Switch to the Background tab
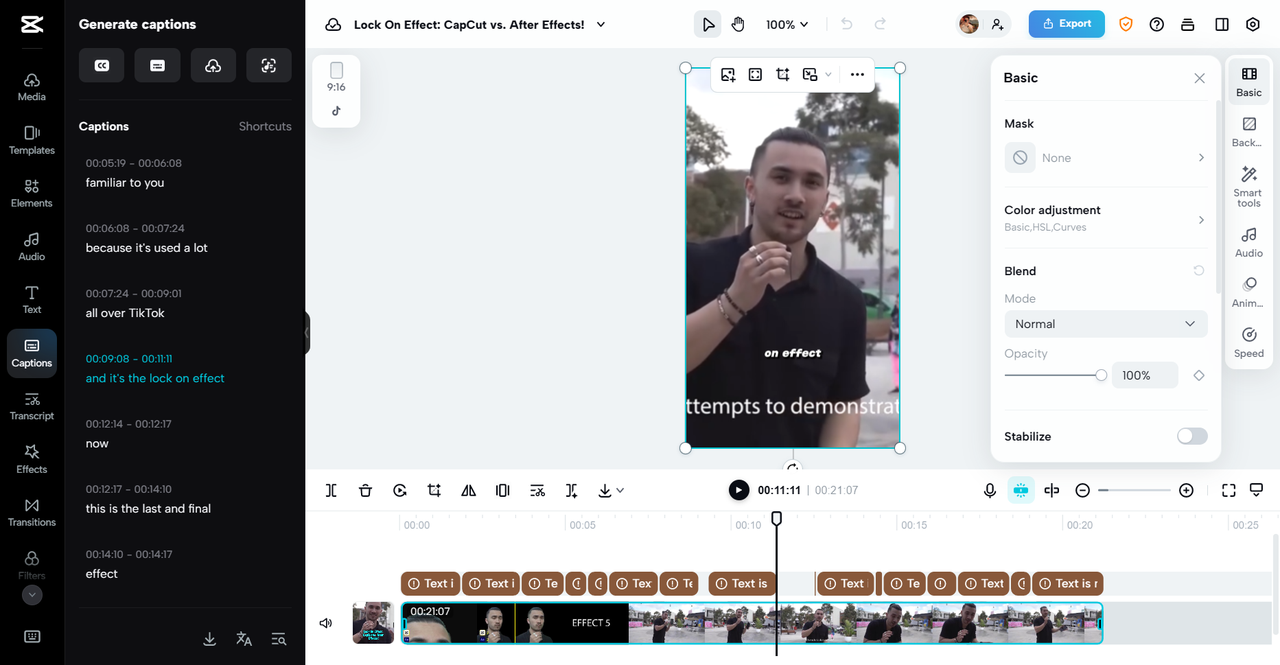Image resolution: width=1280 pixels, height=665 pixels. coord(1248,132)
